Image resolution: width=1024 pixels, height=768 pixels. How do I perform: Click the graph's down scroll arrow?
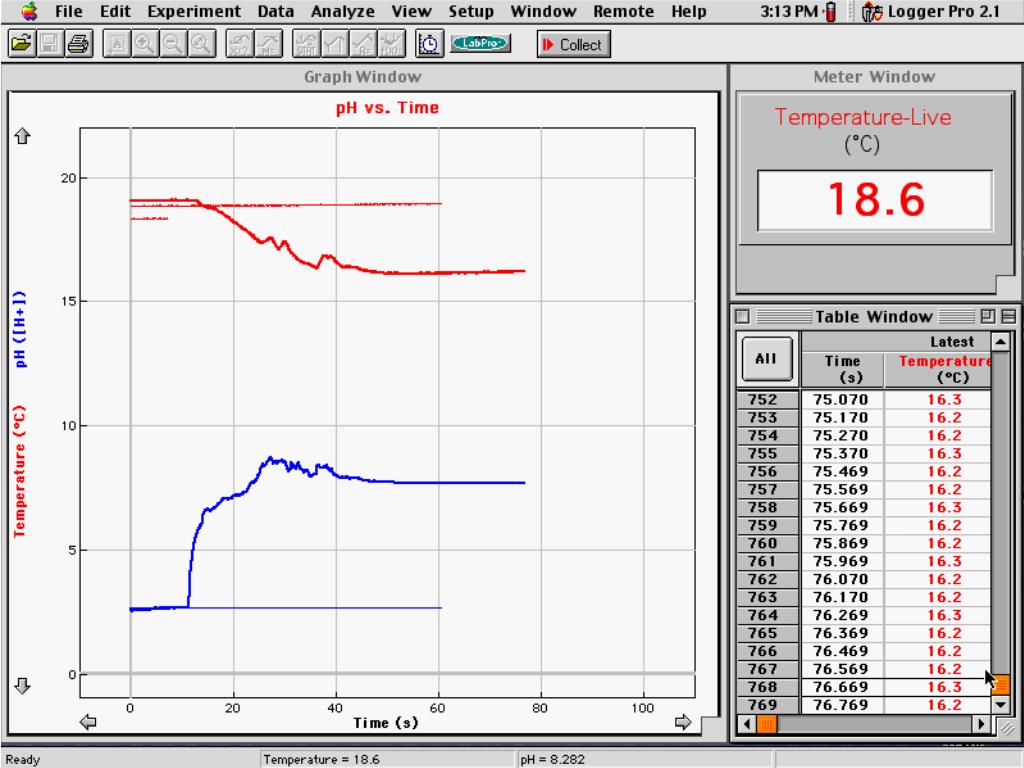point(22,685)
